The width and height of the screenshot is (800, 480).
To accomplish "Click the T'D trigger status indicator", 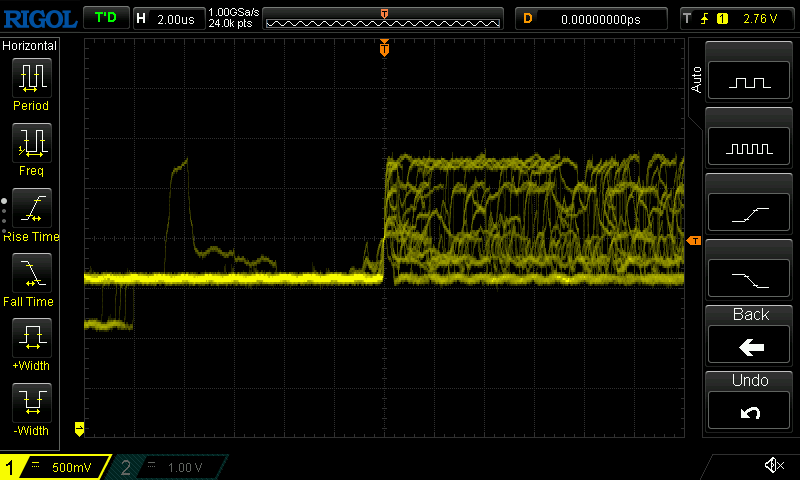I will pos(104,18).
